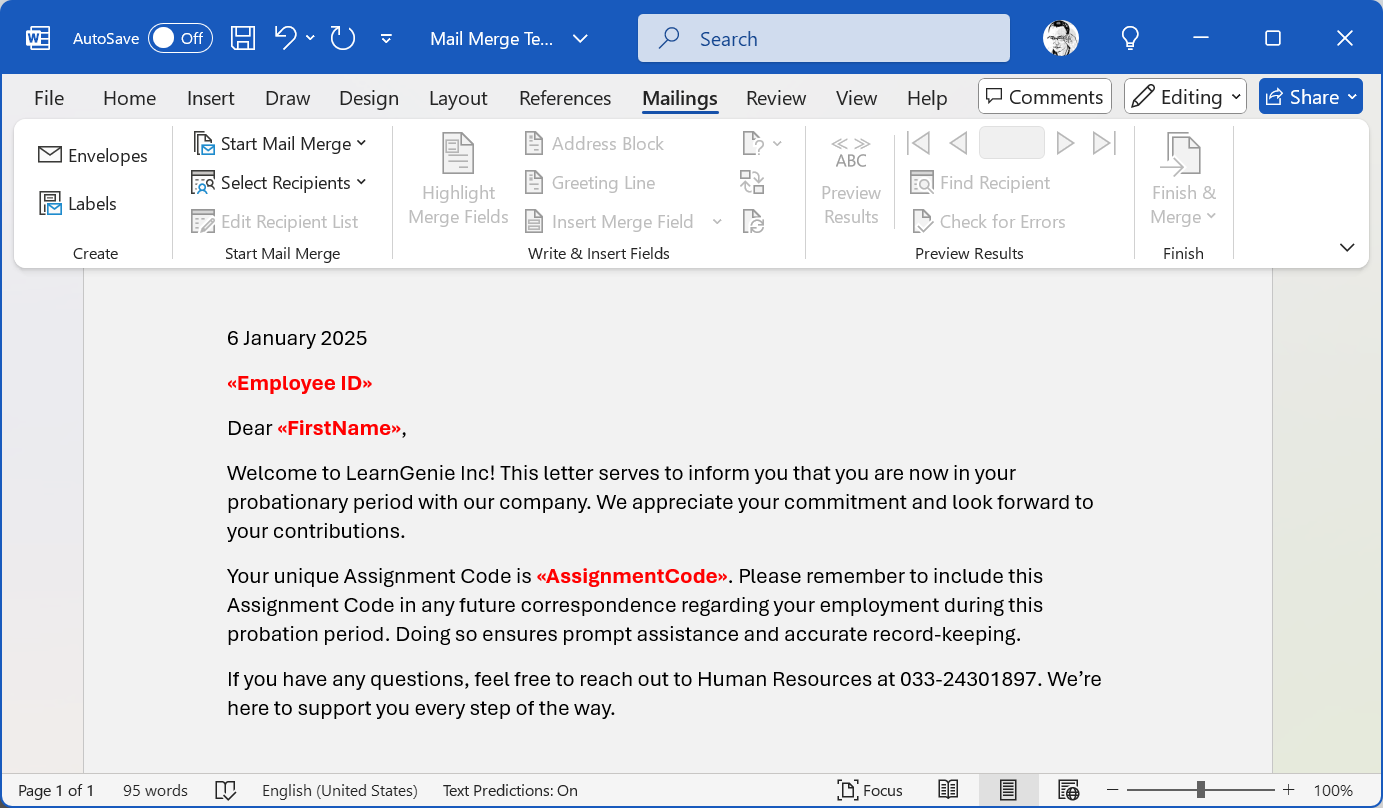Image resolution: width=1383 pixels, height=808 pixels.
Task: Click Previous Record arrow
Action: click(957, 143)
